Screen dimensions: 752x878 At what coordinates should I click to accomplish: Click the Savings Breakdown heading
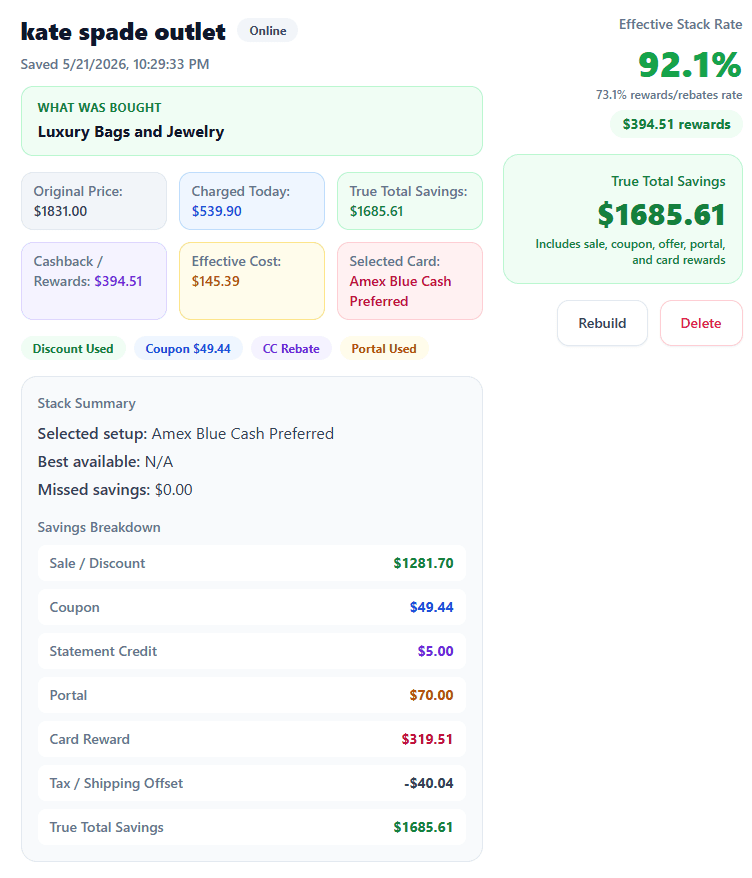pos(99,527)
